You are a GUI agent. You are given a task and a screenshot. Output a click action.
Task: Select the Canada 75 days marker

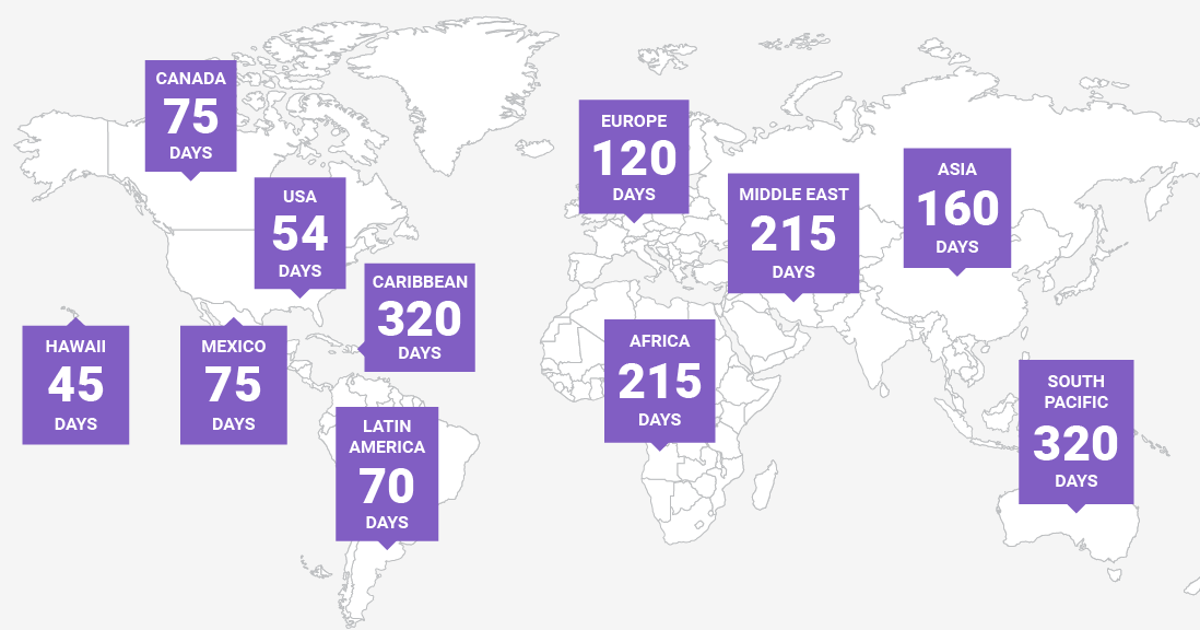[190, 115]
